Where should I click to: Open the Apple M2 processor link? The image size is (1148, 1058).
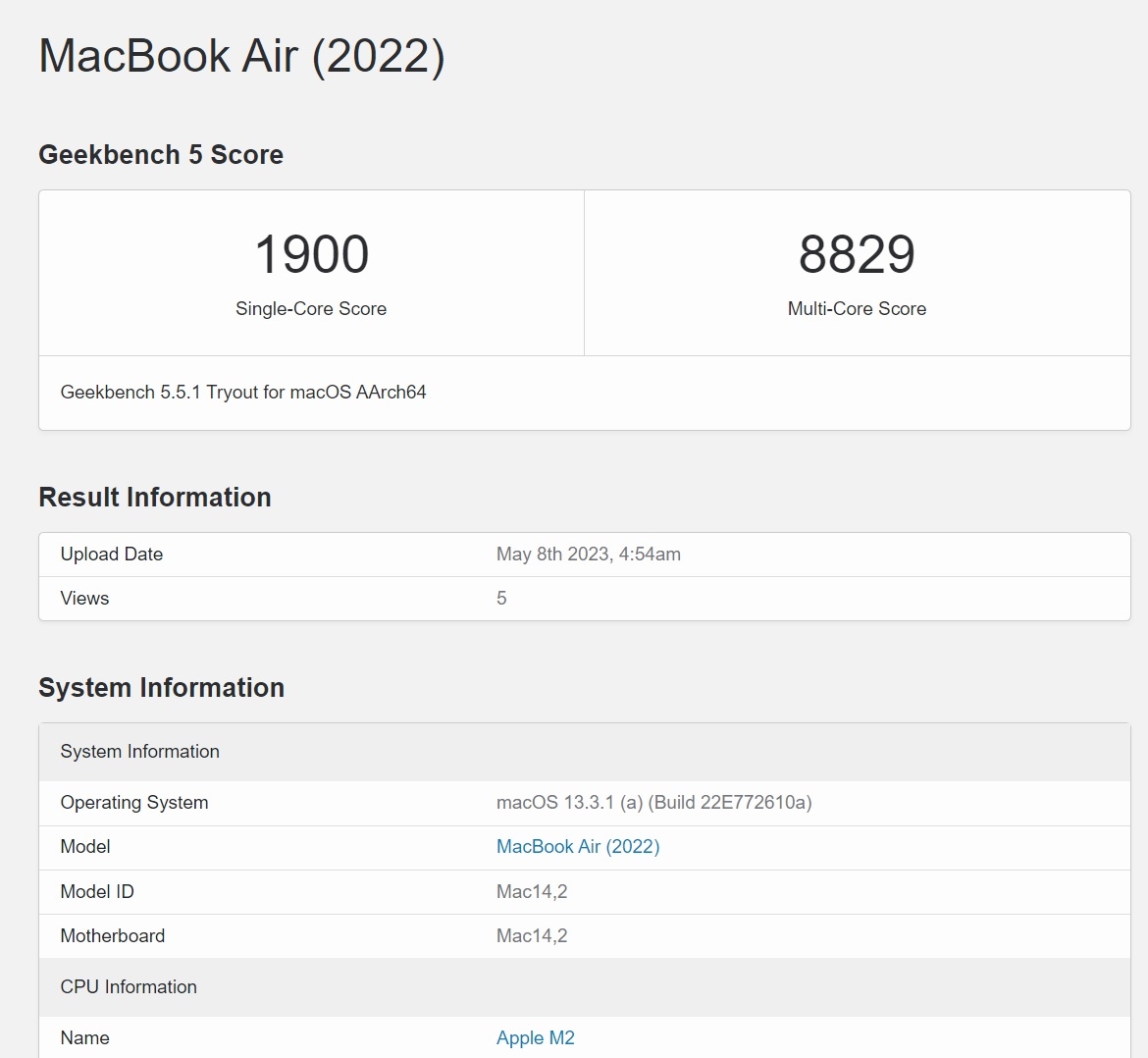coord(535,1037)
